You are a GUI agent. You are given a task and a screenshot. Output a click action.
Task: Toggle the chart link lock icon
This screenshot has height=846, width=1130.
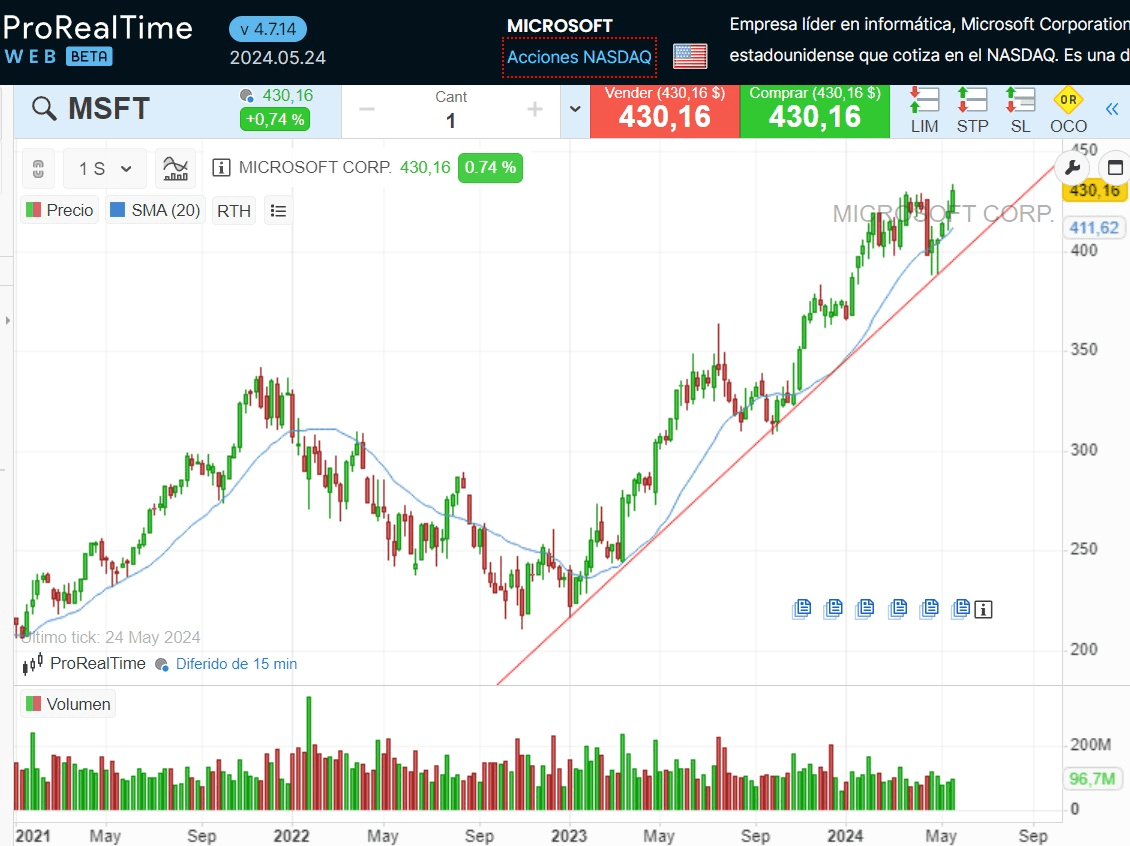coord(38,168)
